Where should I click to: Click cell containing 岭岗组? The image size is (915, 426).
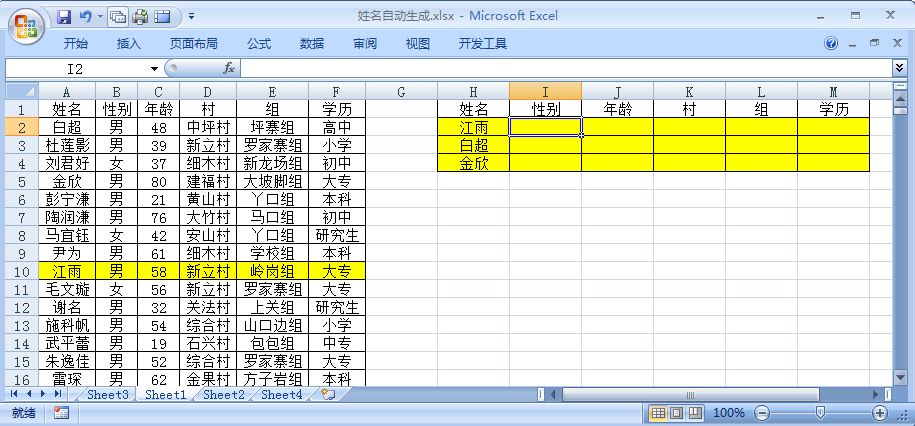click(273, 271)
